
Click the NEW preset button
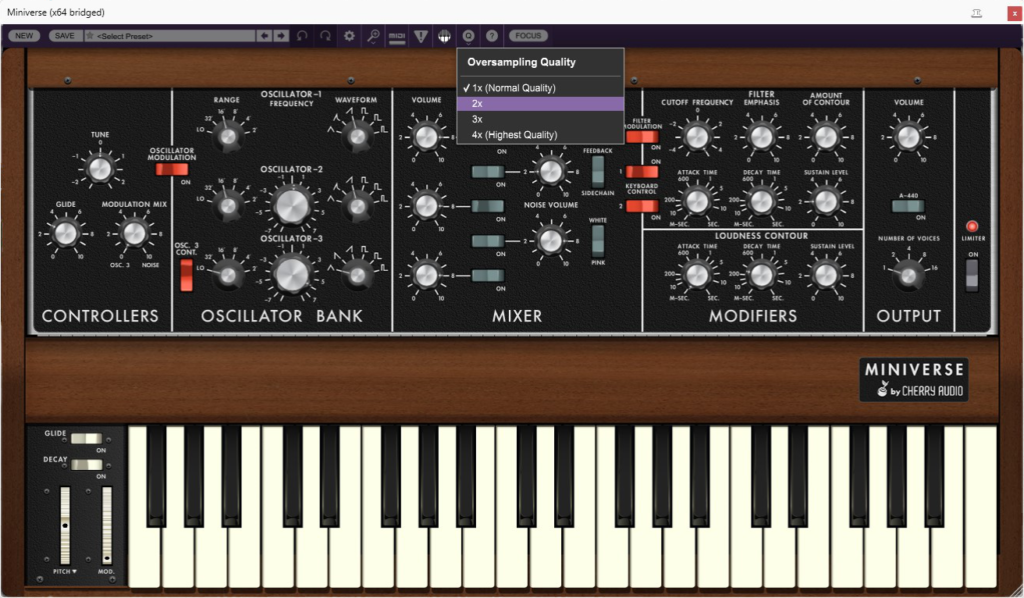point(24,36)
